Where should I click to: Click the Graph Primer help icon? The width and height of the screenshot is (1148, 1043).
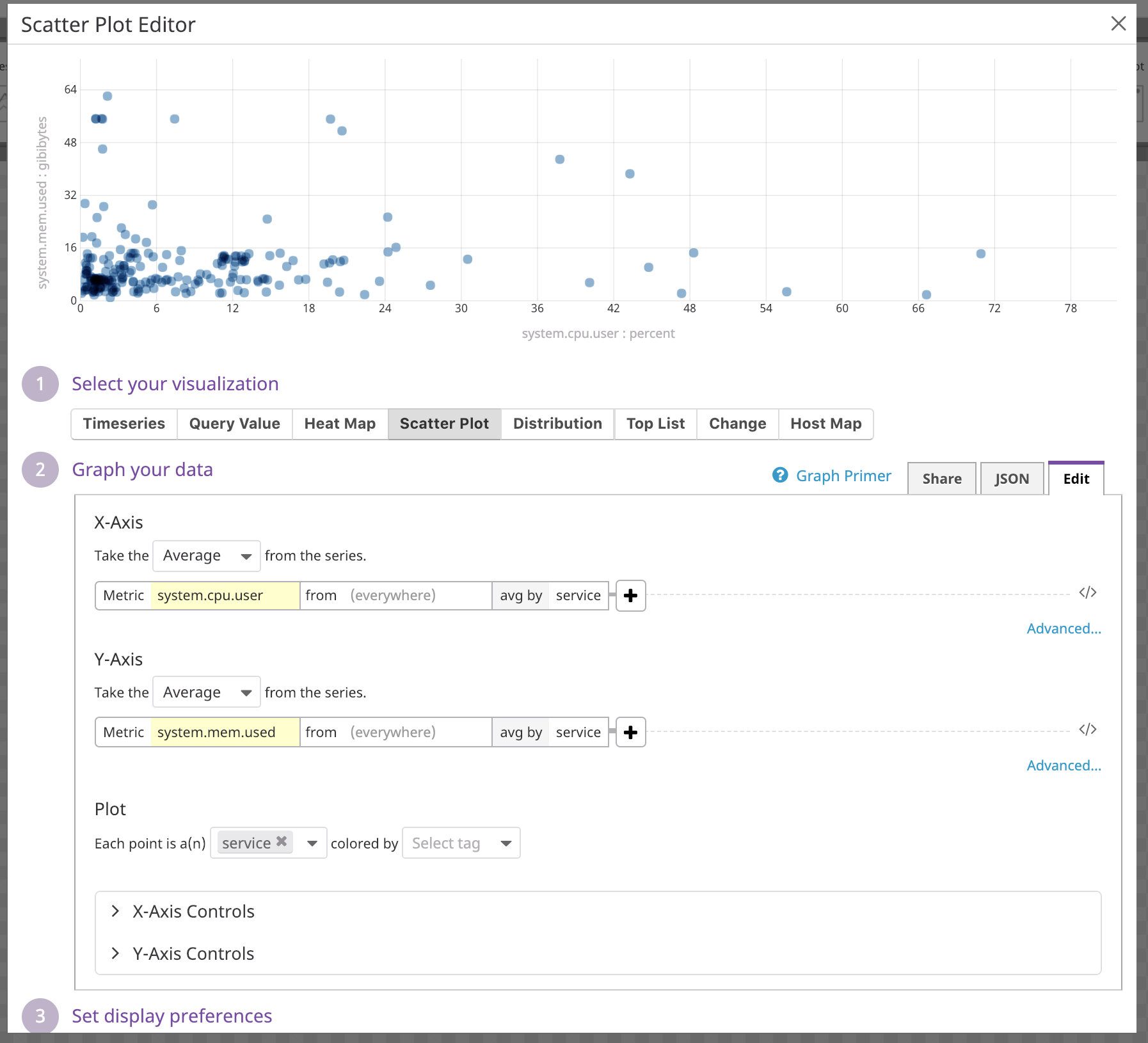pyautogui.click(x=780, y=475)
